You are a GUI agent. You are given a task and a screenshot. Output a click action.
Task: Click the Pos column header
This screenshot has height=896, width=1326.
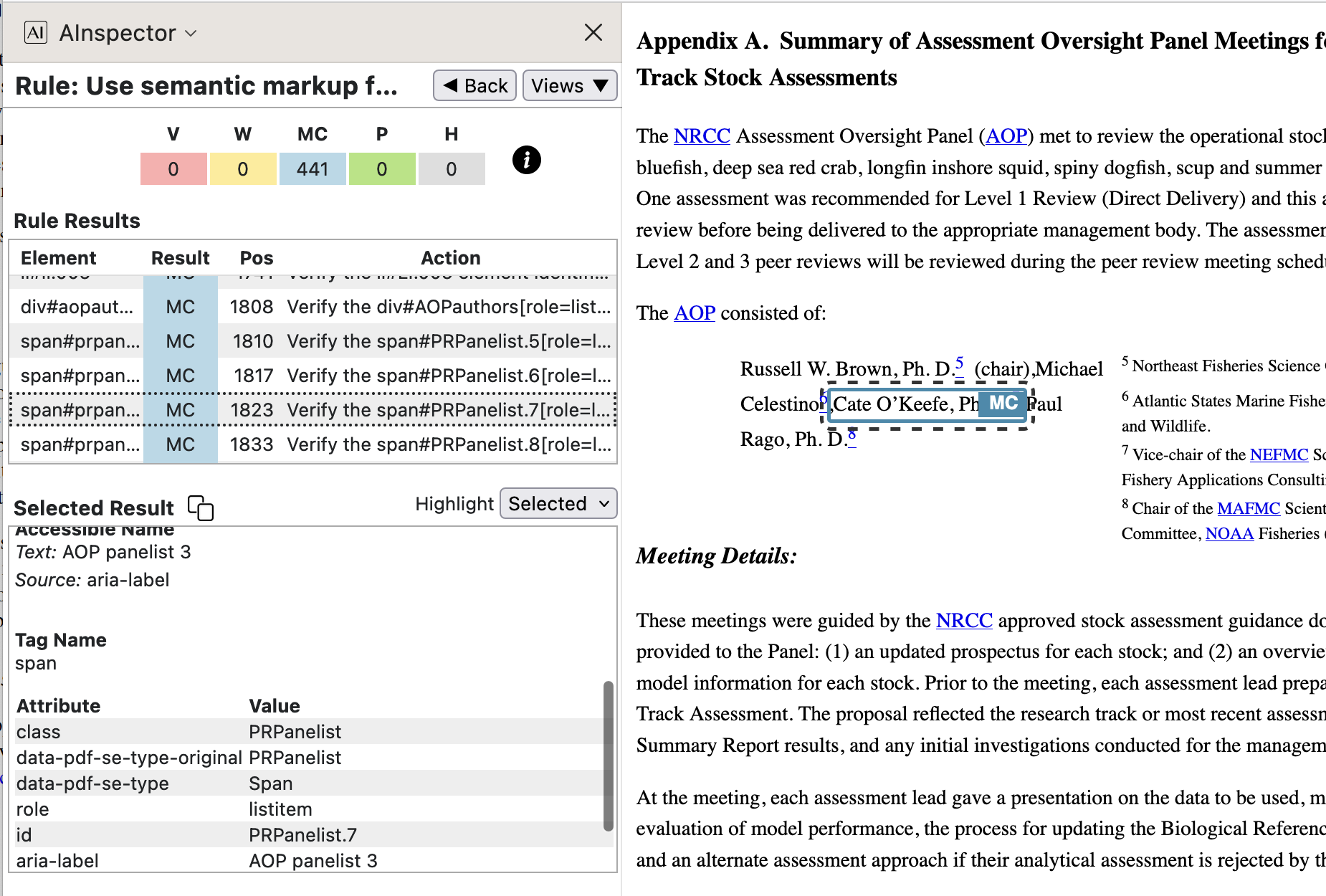[x=256, y=258]
